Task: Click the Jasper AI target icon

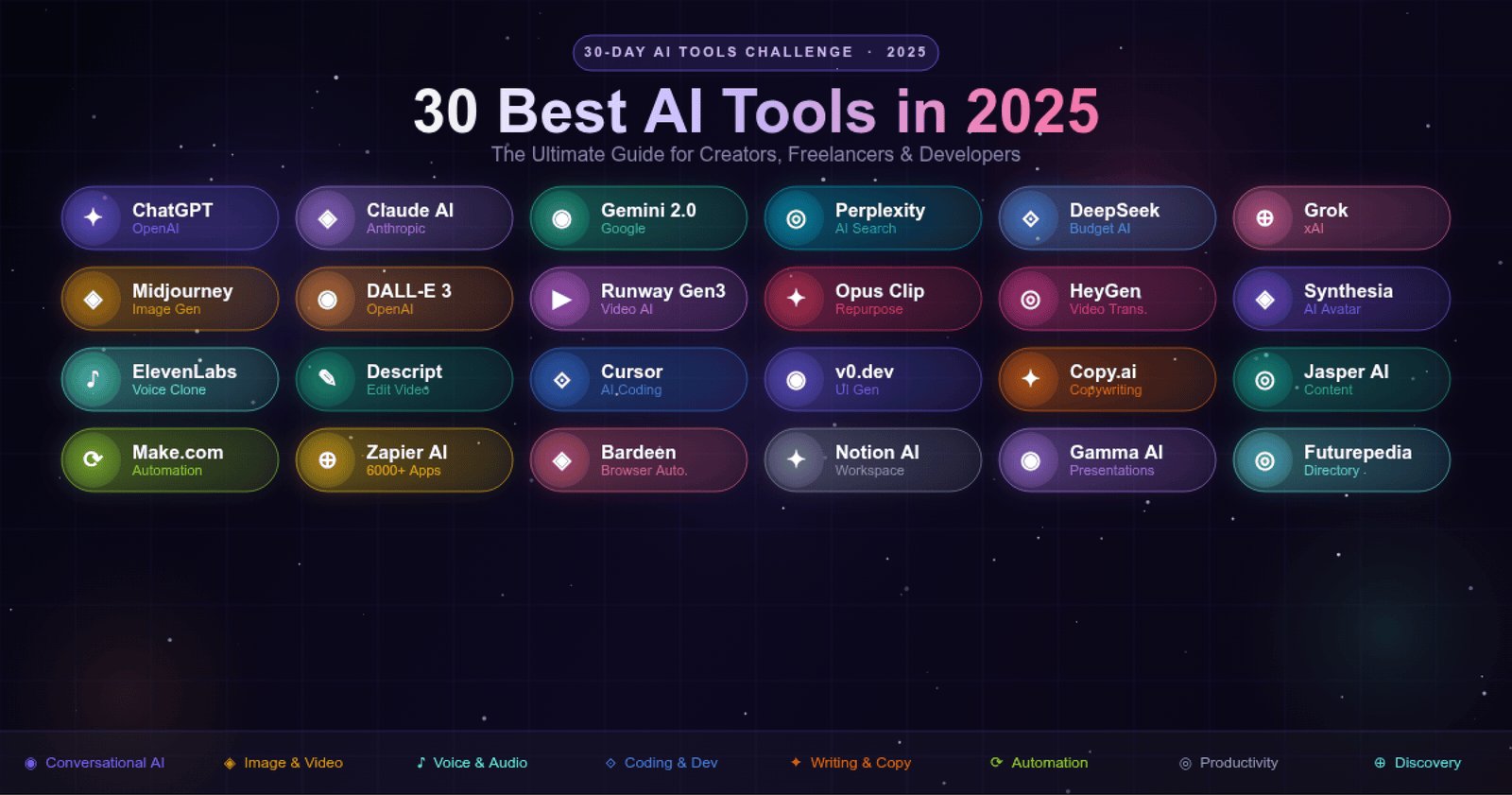Action: [x=1265, y=380]
